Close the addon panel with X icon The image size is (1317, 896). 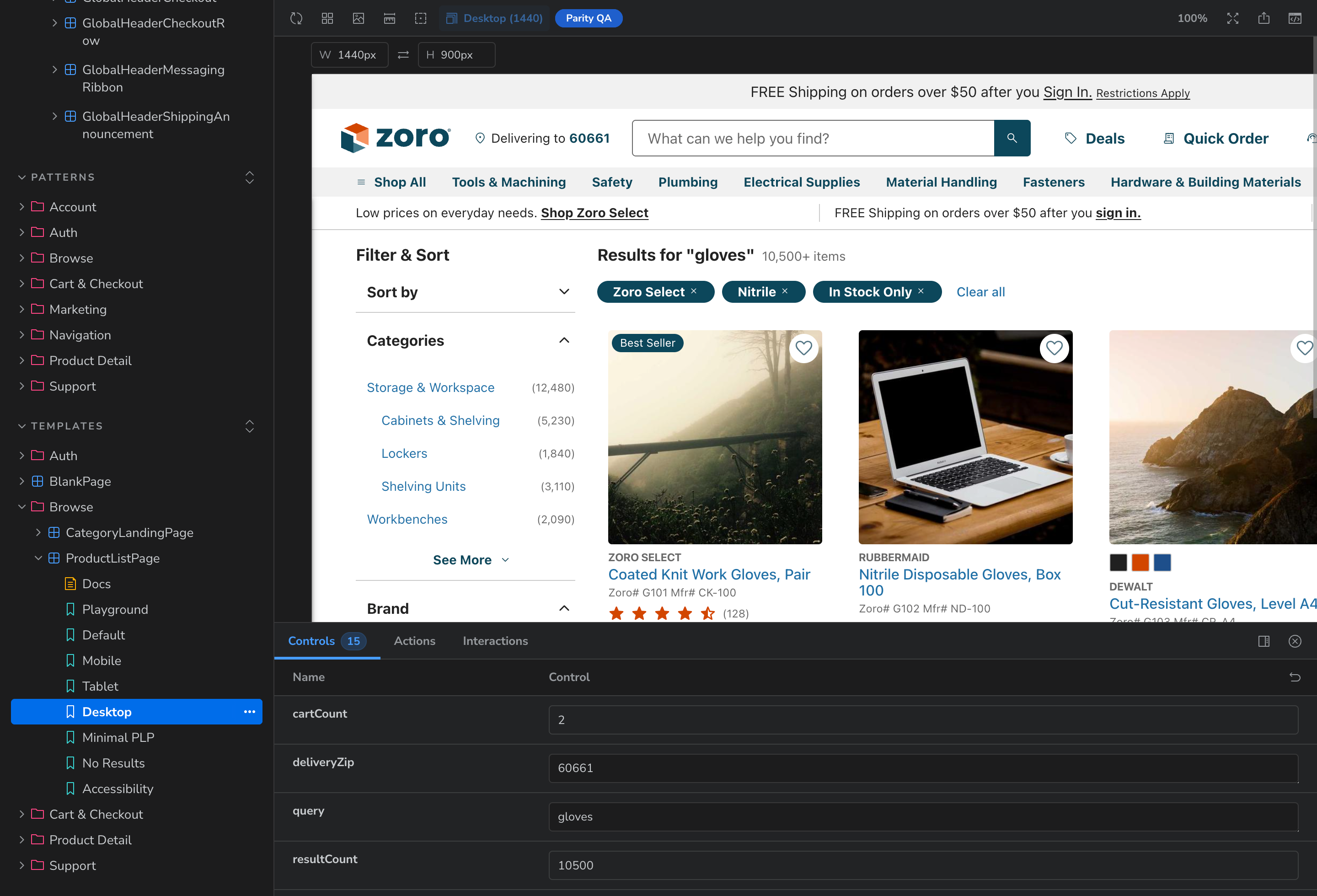[1295, 641]
